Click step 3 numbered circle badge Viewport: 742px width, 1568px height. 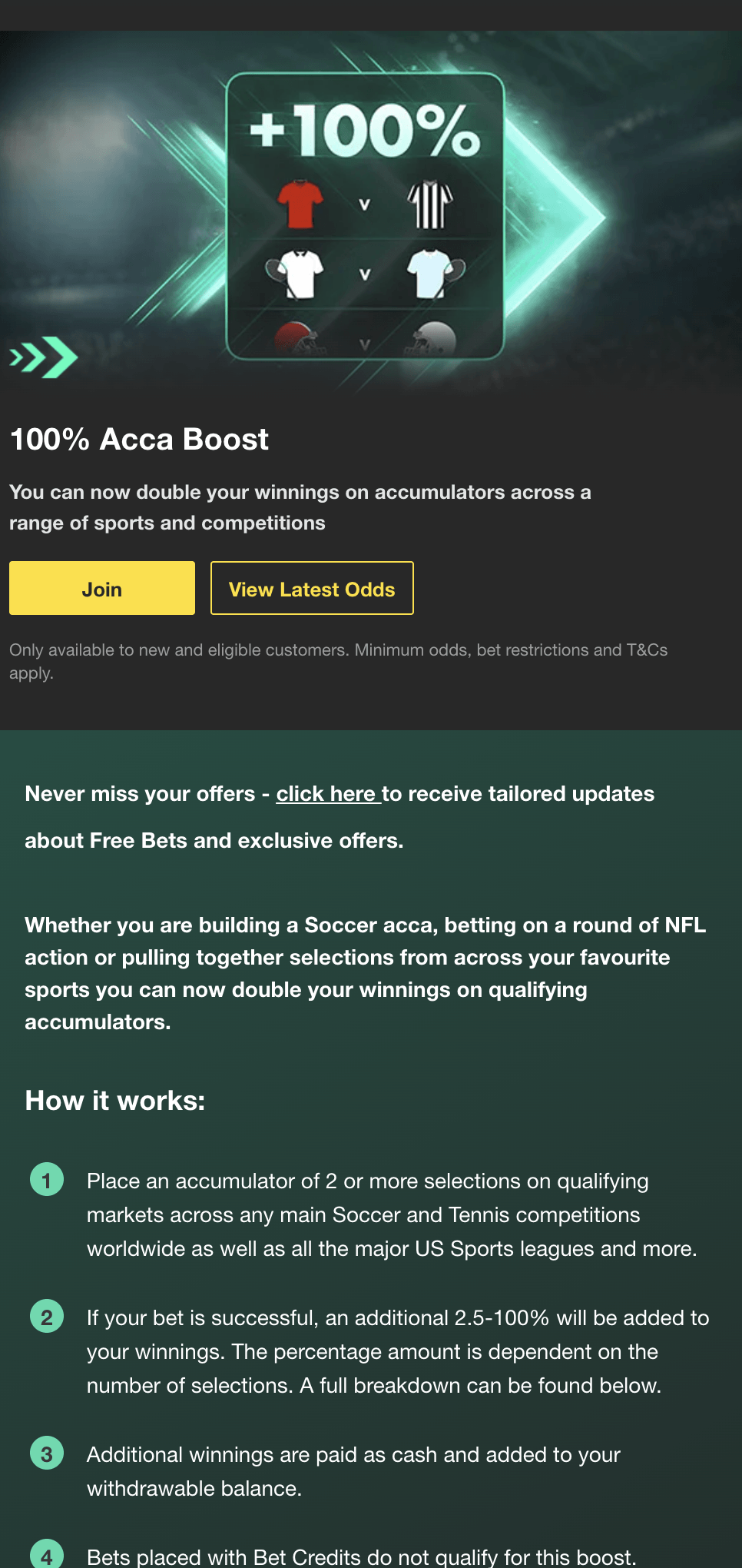pos(46,1453)
